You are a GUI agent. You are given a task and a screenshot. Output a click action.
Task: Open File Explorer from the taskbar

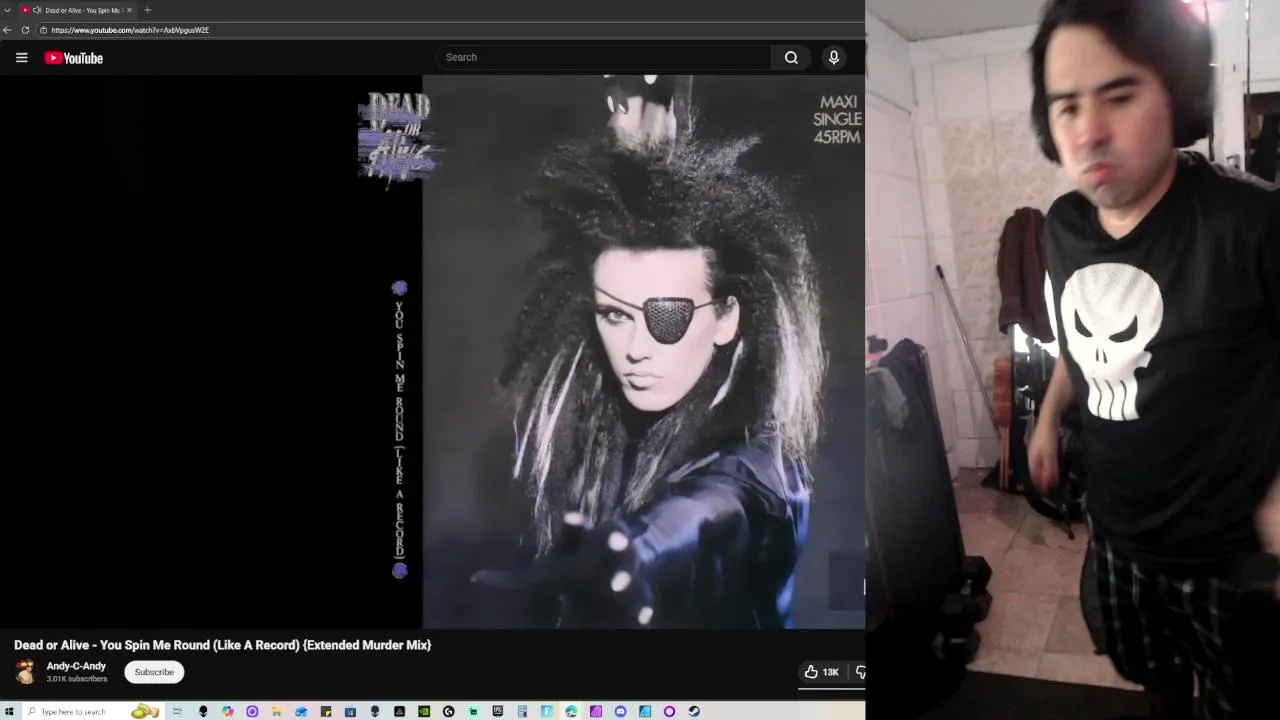[x=276, y=711]
